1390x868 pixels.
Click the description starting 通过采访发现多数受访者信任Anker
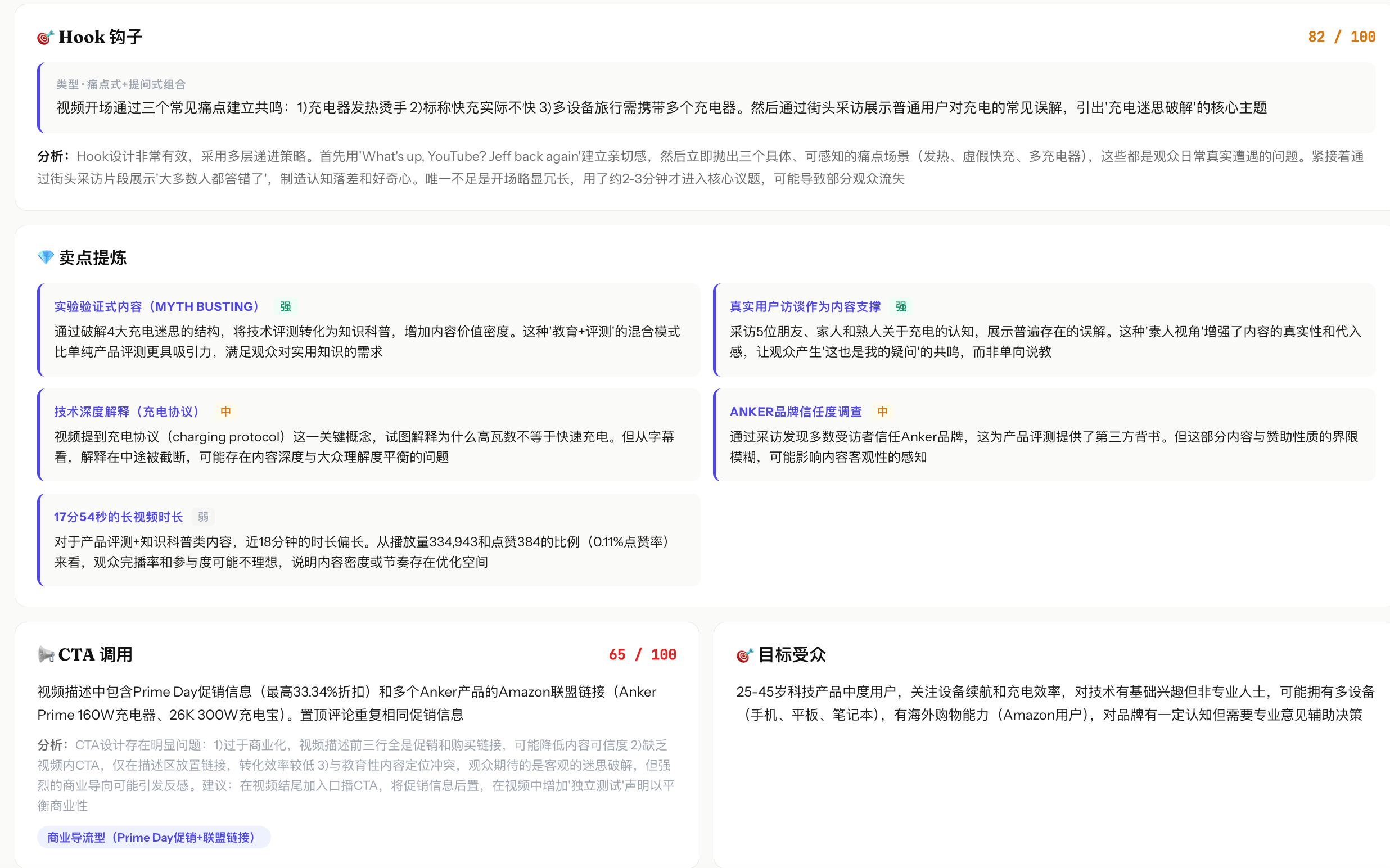point(1044,446)
